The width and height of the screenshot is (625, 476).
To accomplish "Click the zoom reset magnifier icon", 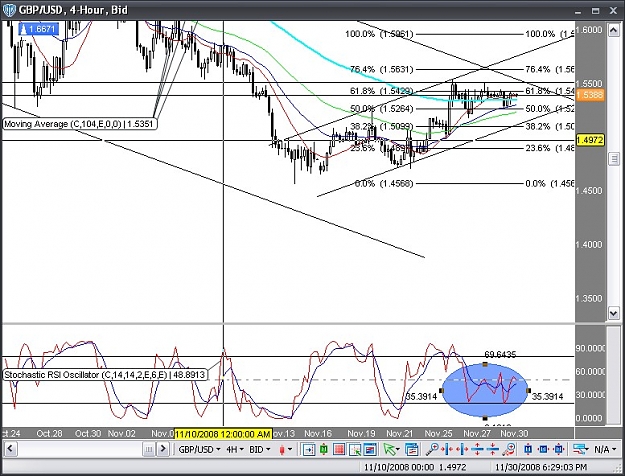I will pos(508,449).
